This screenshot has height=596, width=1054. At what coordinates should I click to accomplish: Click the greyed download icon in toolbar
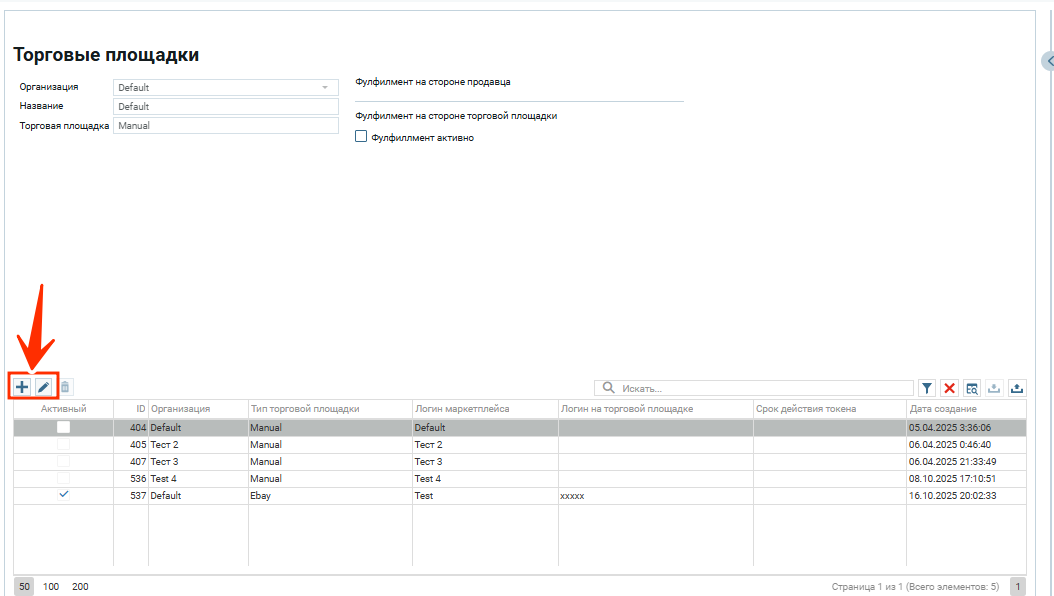(994, 388)
